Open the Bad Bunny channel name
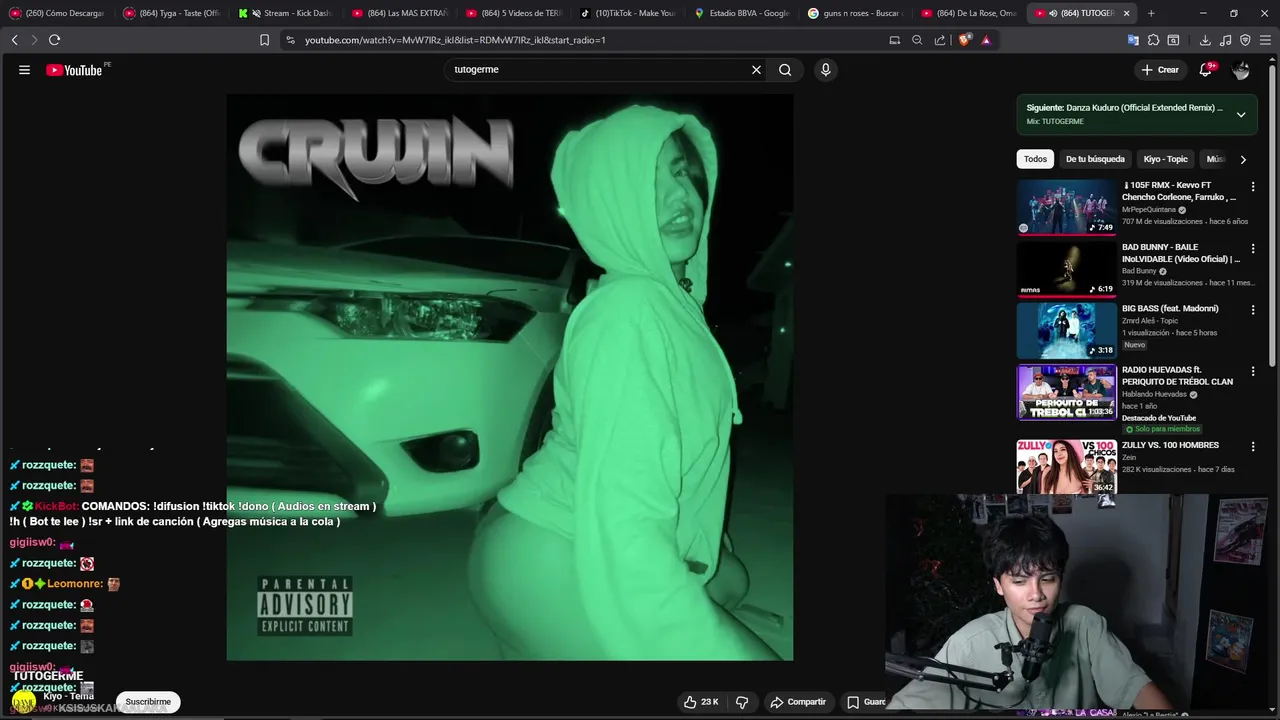Screen dimensions: 1280x720 tap(1139, 271)
